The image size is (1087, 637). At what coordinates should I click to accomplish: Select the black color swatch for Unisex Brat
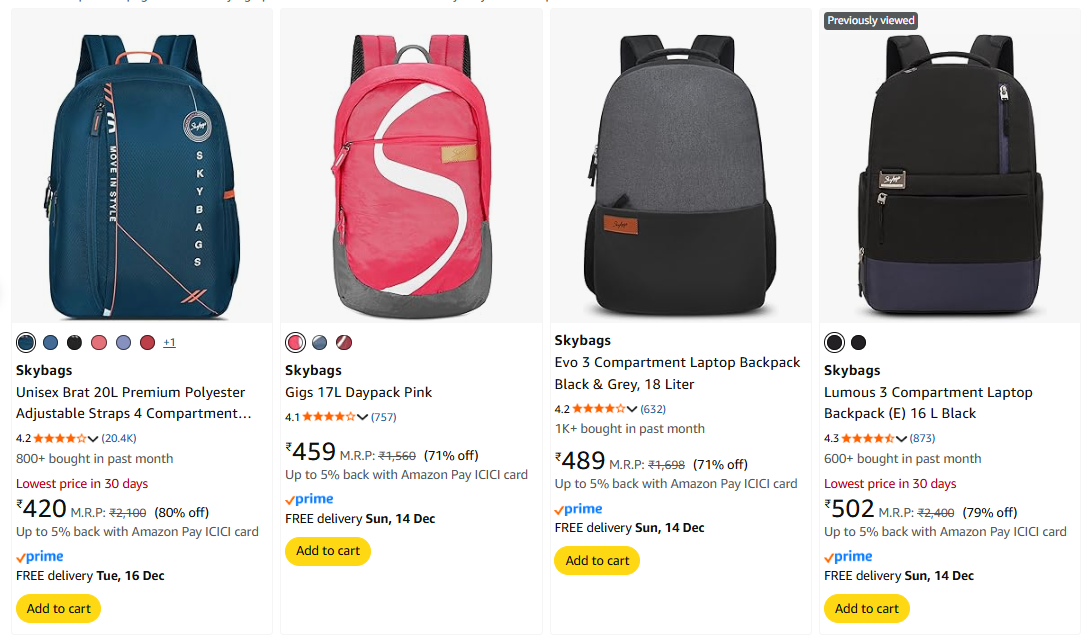(x=74, y=343)
